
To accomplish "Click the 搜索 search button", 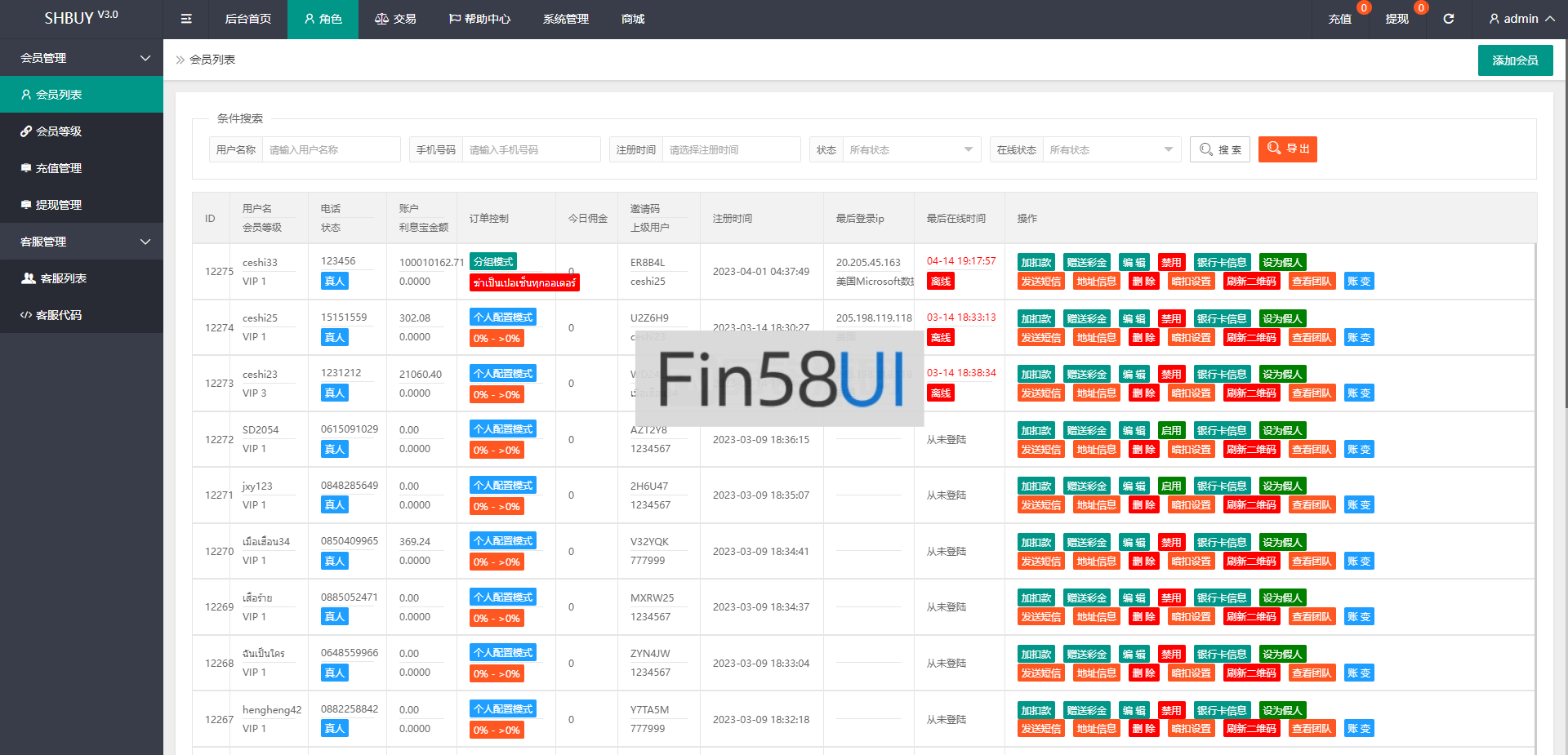I will coord(1219,149).
